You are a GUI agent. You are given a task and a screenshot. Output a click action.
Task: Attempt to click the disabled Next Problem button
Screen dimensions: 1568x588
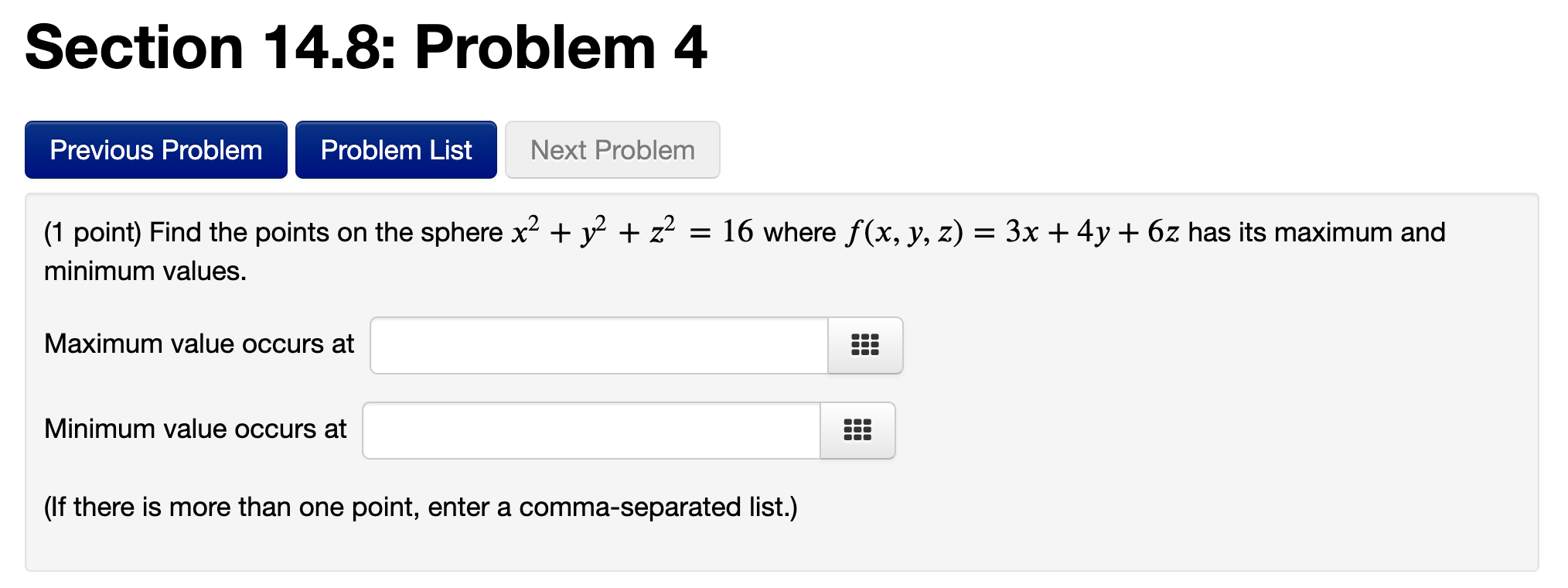click(612, 149)
